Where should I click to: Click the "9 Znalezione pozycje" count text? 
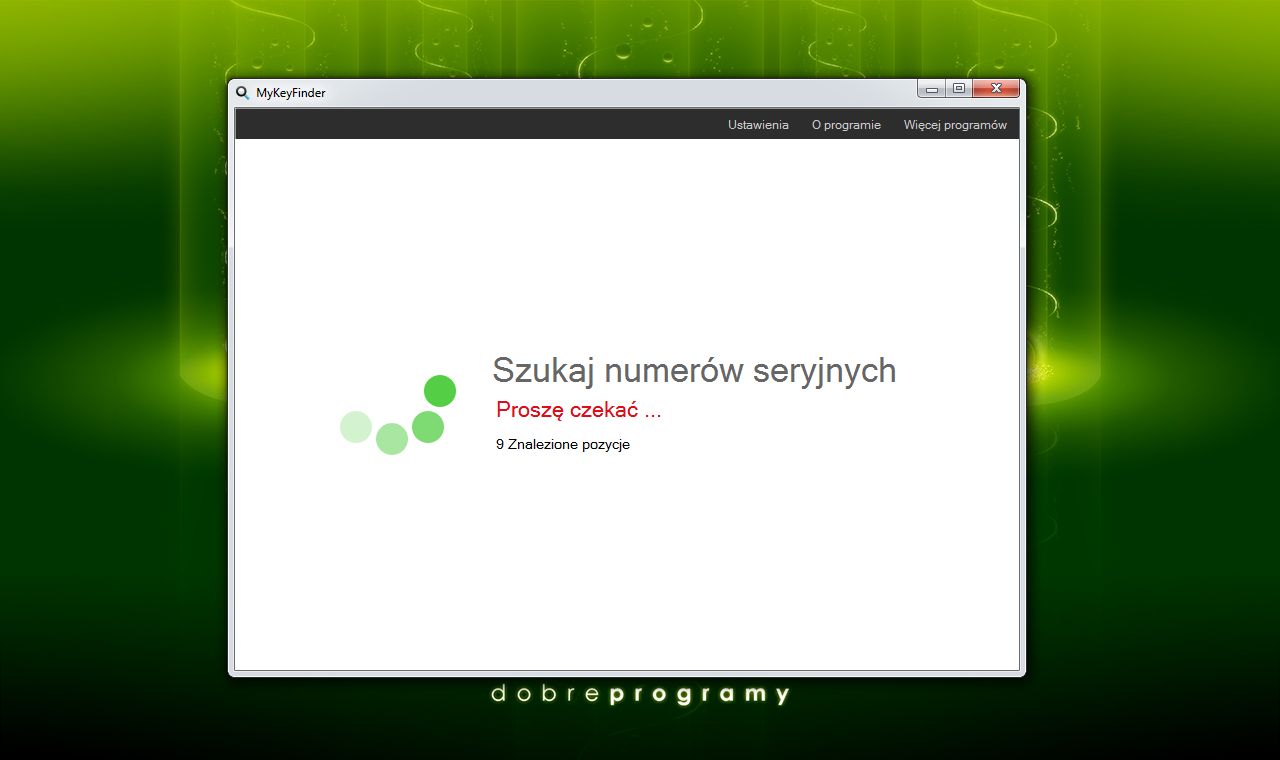click(563, 444)
